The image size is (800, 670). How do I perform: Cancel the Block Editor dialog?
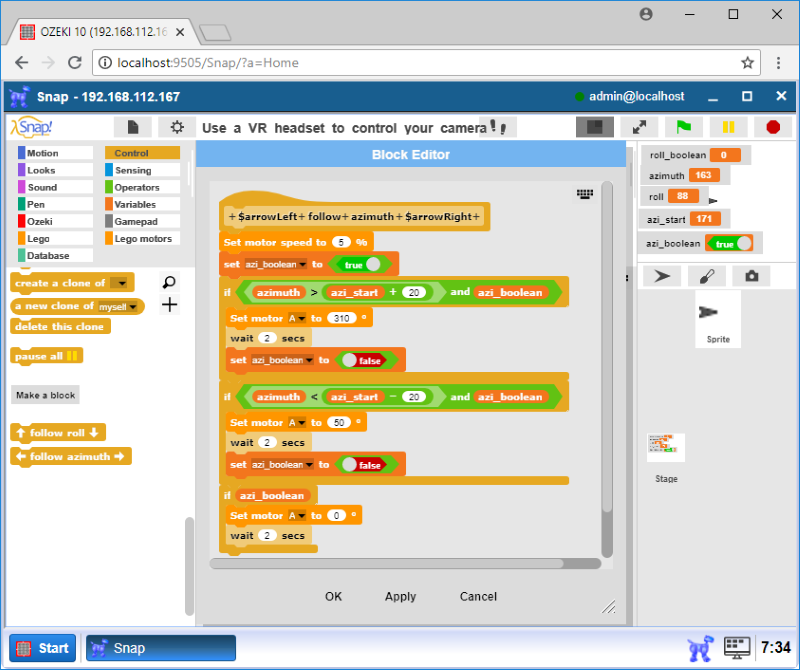click(478, 596)
